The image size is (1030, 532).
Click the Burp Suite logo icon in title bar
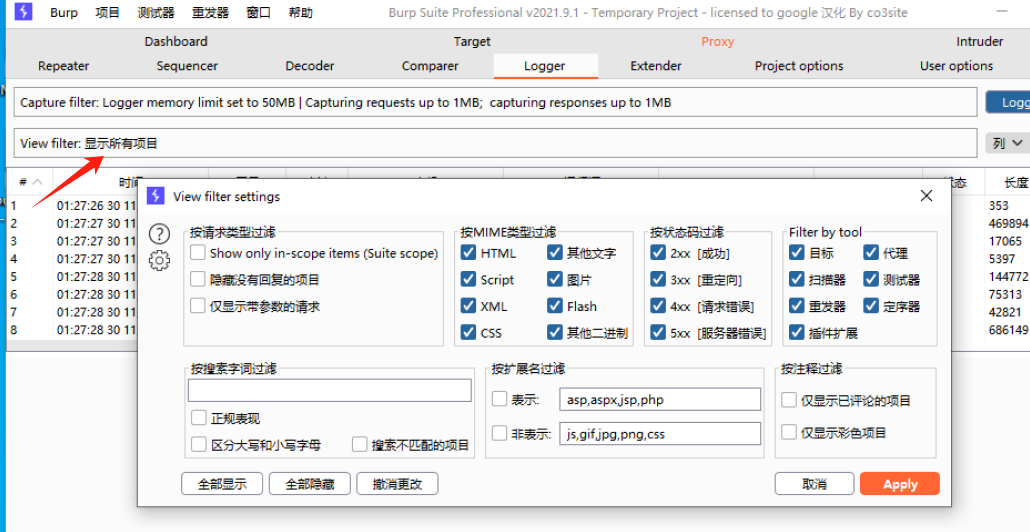[x=24, y=12]
